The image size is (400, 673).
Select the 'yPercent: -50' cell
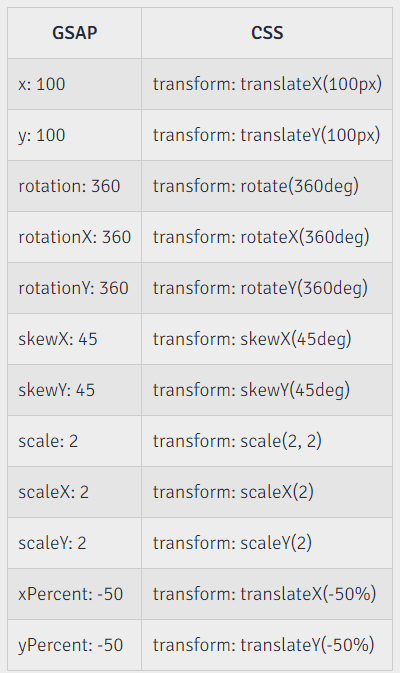point(75,646)
